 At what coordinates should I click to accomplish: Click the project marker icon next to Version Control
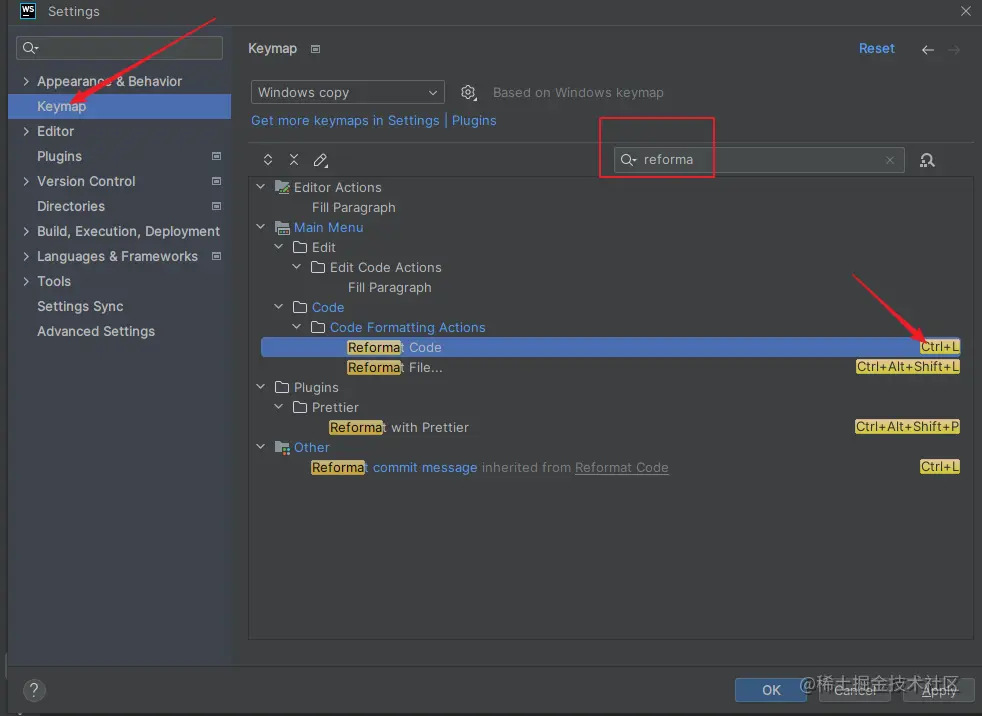coord(216,181)
